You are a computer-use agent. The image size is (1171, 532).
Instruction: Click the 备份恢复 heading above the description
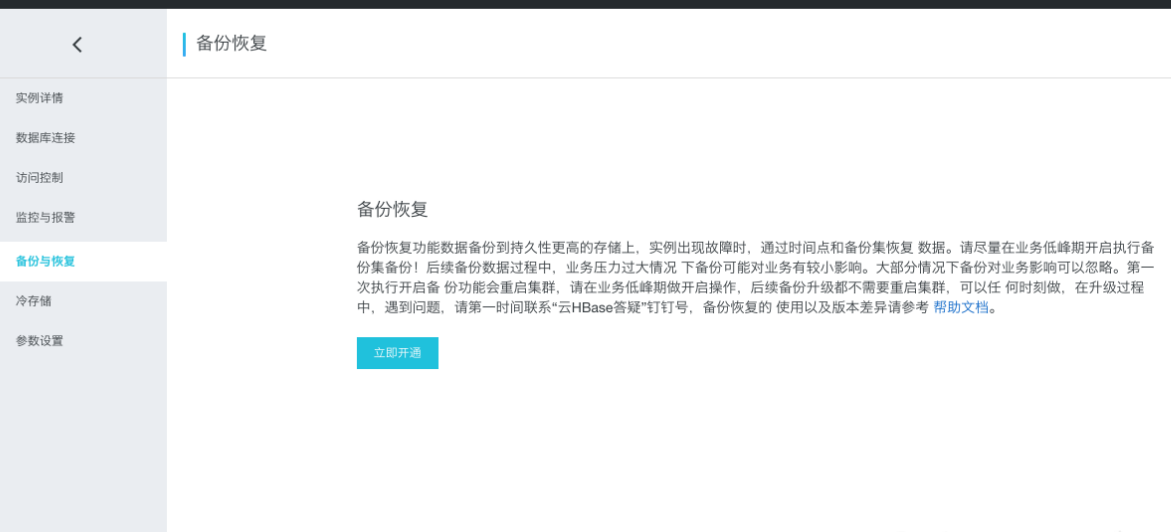coord(392,210)
